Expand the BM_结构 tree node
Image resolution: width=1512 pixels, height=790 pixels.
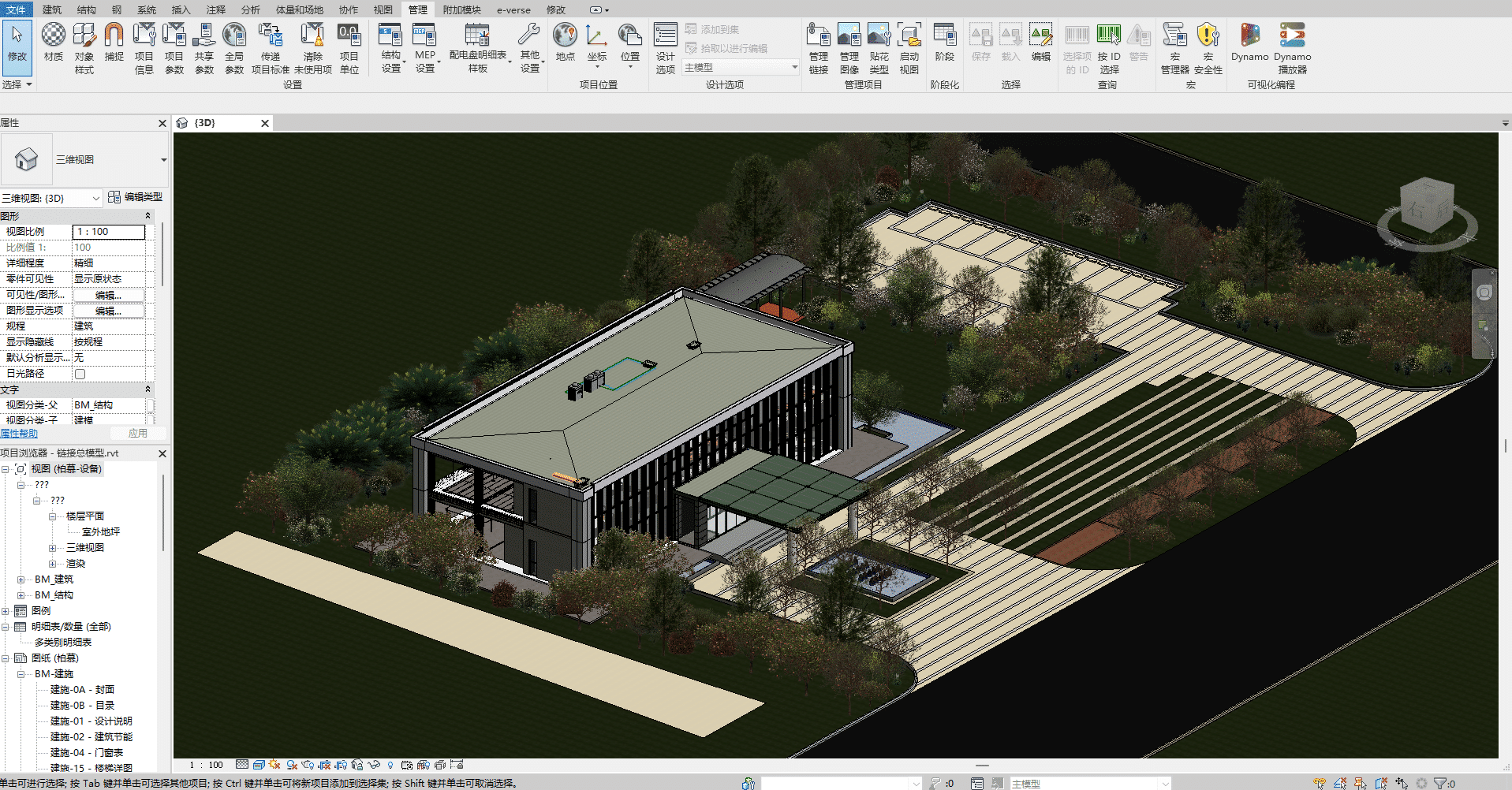pos(21,595)
